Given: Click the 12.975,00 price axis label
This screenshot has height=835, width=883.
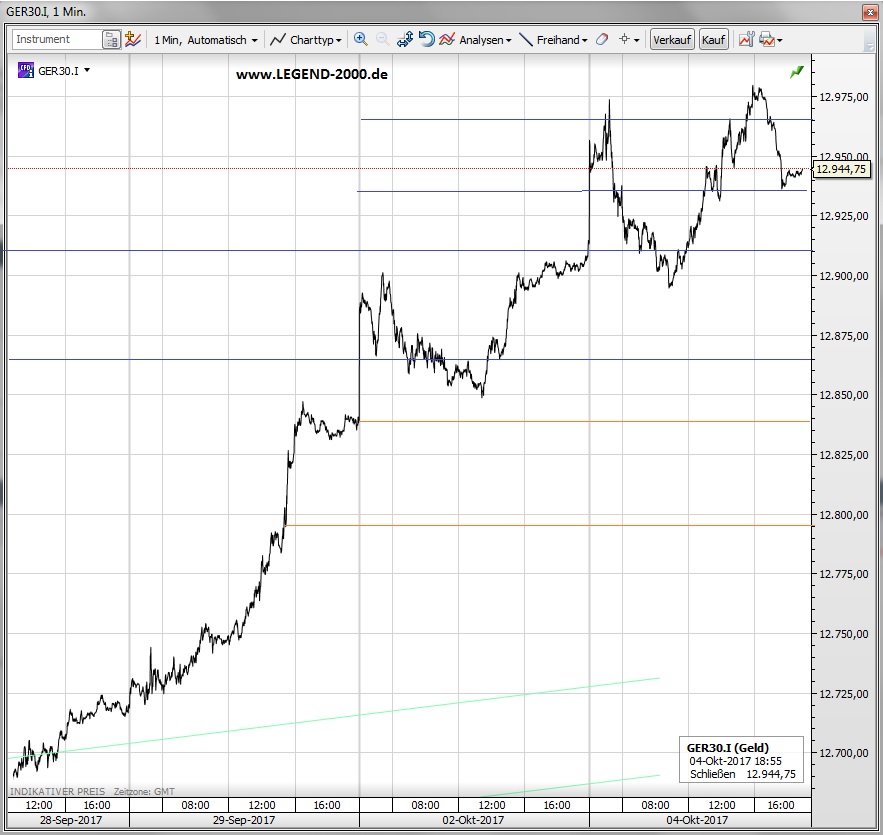Looking at the screenshot, I should 844,97.
